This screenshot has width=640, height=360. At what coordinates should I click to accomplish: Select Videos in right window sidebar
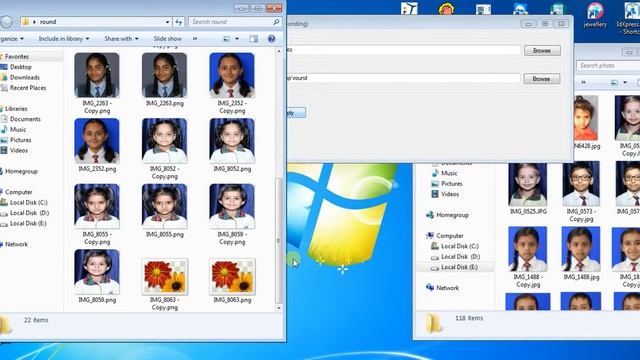pos(450,194)
